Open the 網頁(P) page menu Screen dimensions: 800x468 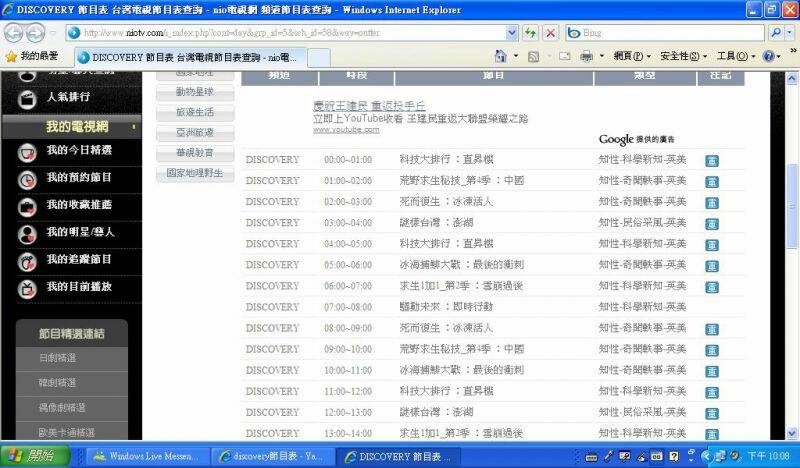(x=632, y=56)
